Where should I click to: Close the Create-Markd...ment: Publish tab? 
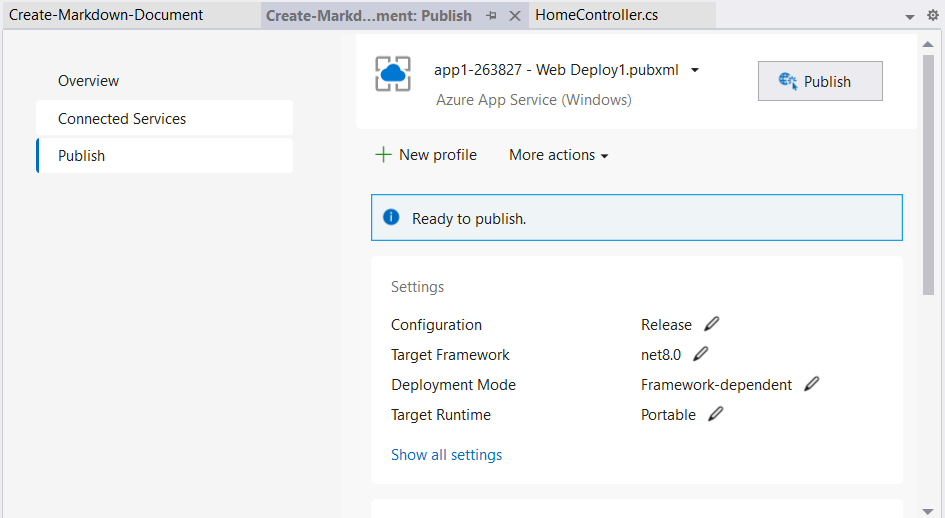click(x=515, y=16)
